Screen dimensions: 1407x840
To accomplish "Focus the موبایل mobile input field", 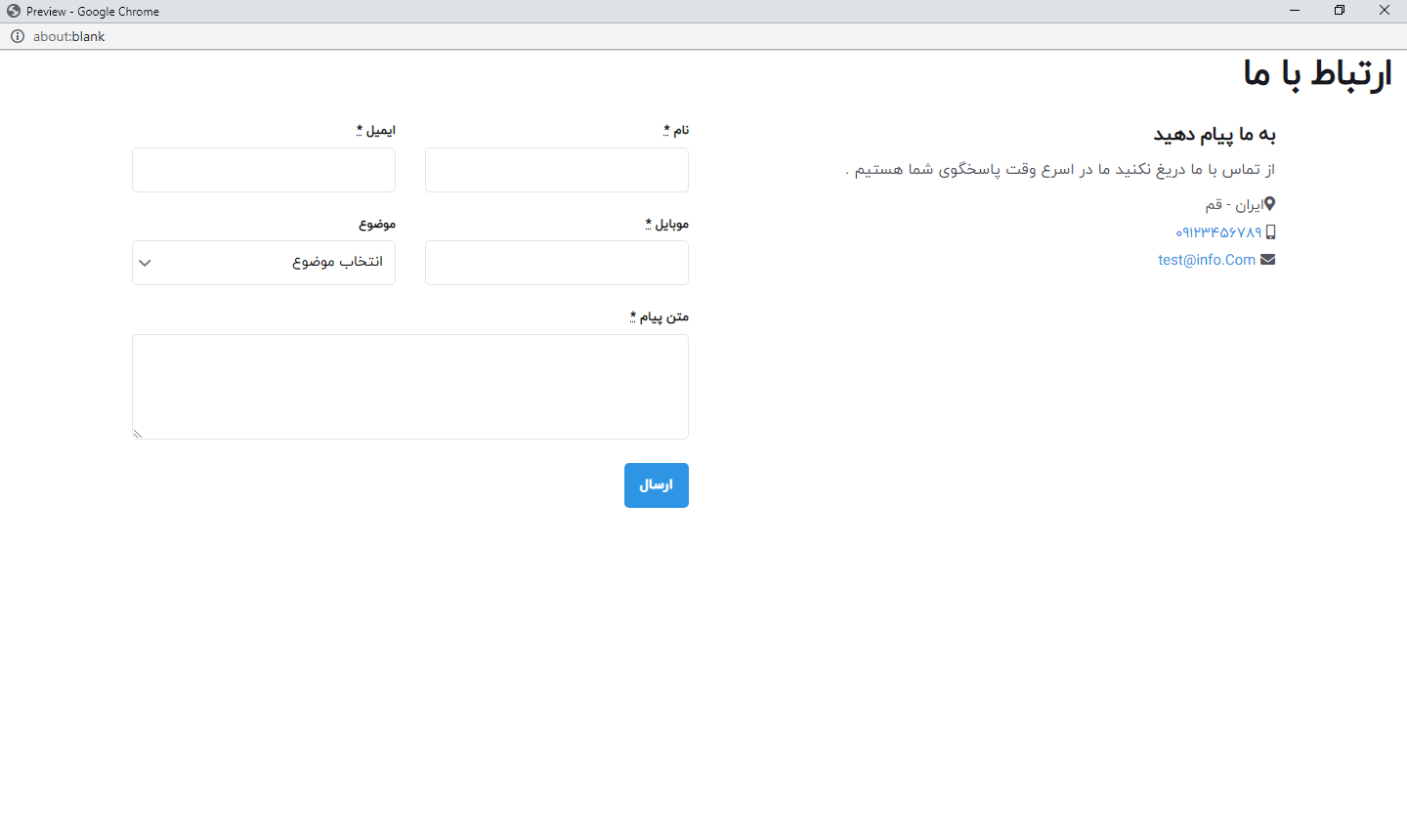I will [x=557, y=263].
